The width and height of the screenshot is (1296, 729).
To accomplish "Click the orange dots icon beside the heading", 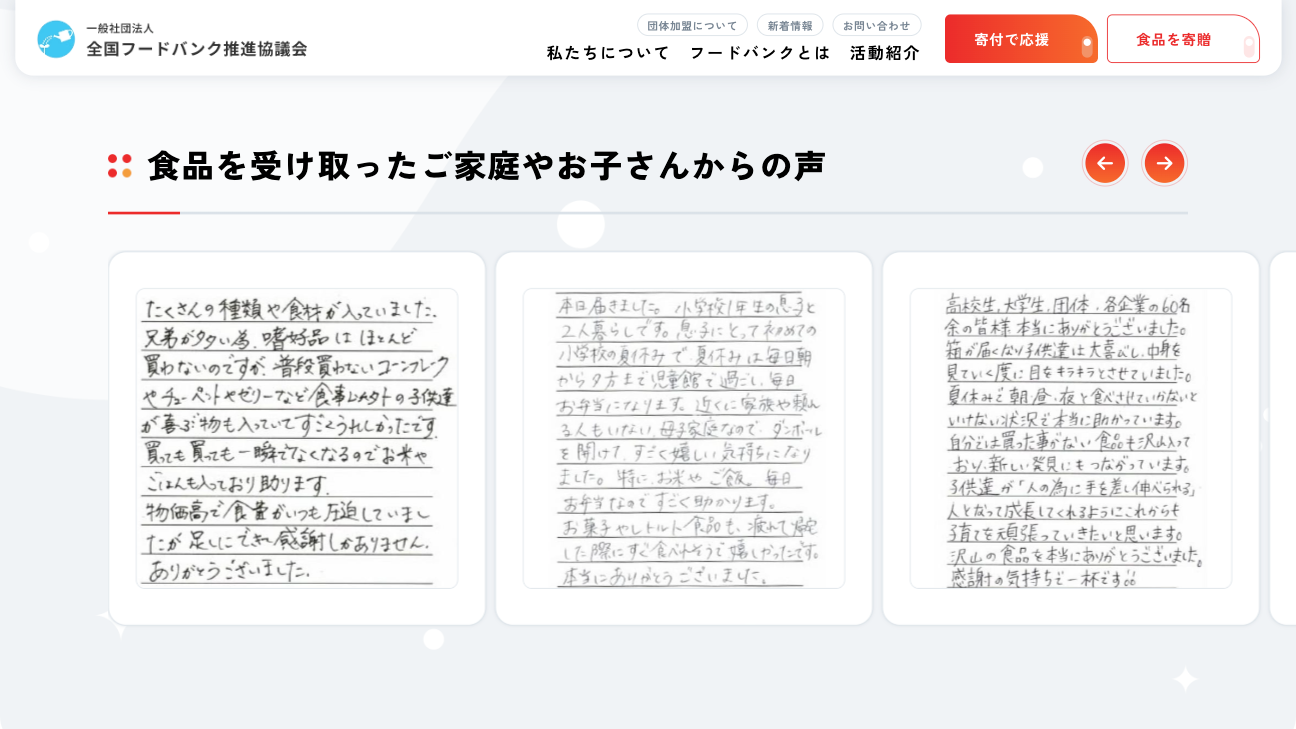I will 118,163.
